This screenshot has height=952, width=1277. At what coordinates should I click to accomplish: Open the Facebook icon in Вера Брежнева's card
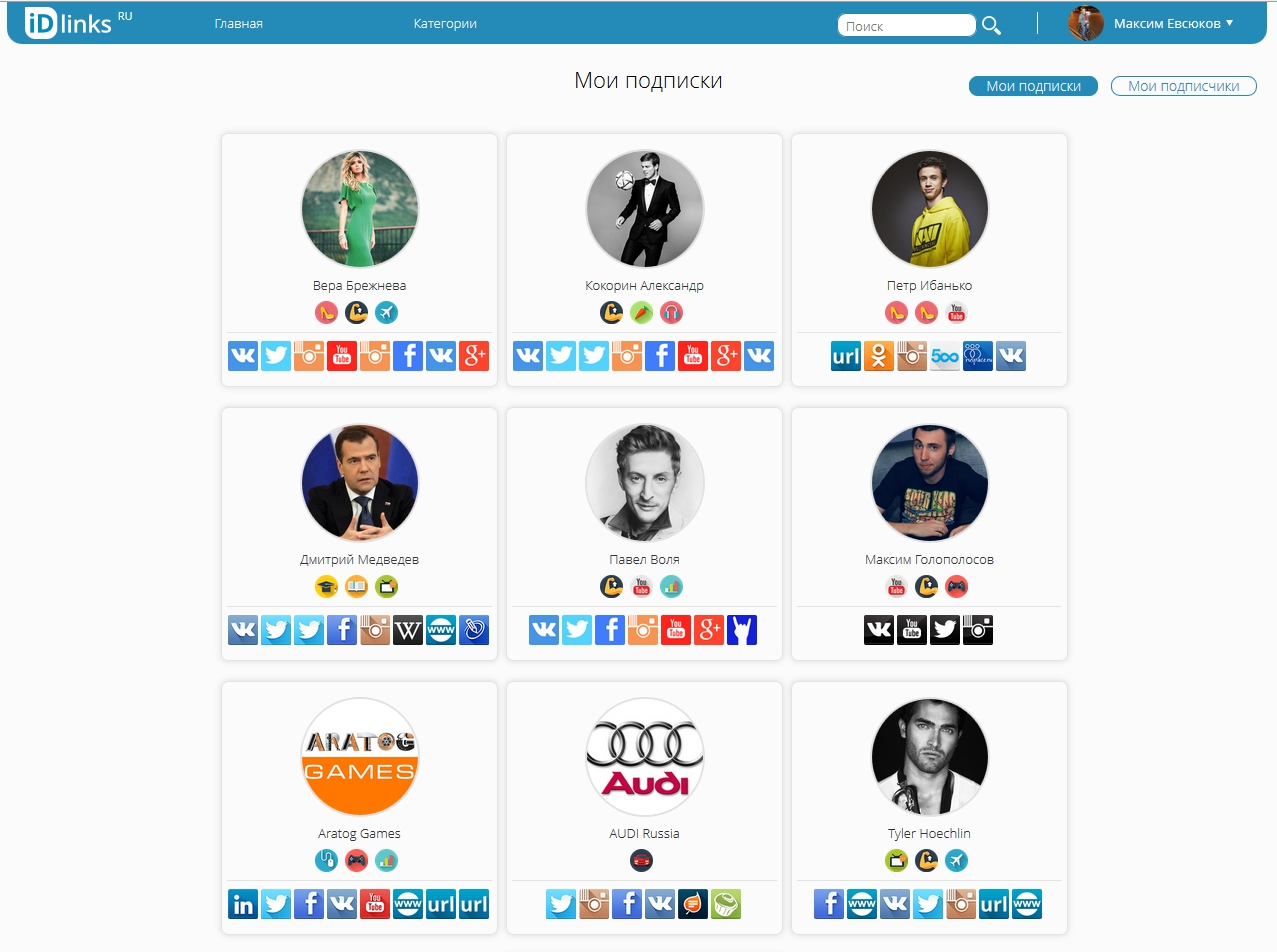coord(408,356)
